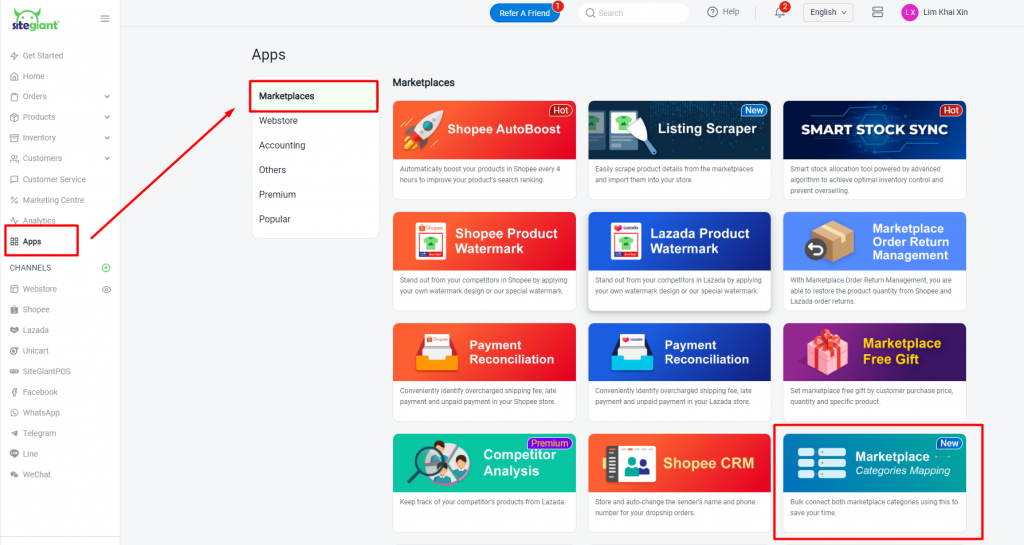Click the Refer A Friend button
This screenshot has width=1024, height=545.
tap(524, 13)
